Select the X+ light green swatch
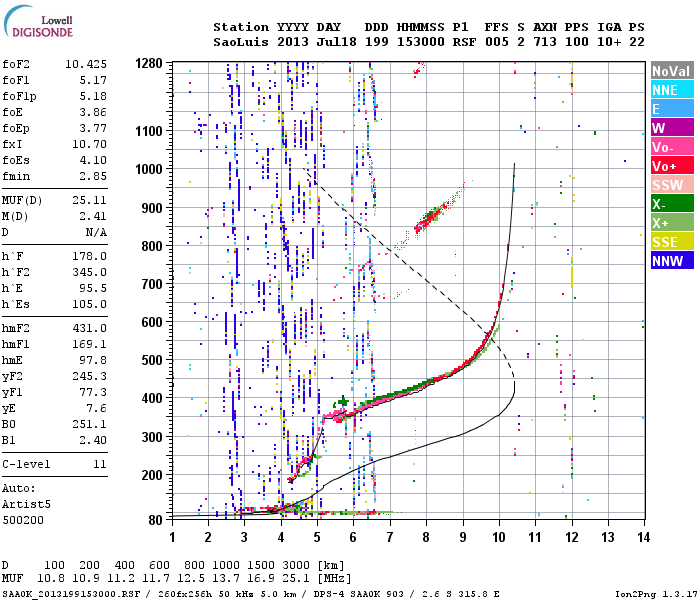Image resolution: width=700 pixels, height=600 pixels. [672, 222]
